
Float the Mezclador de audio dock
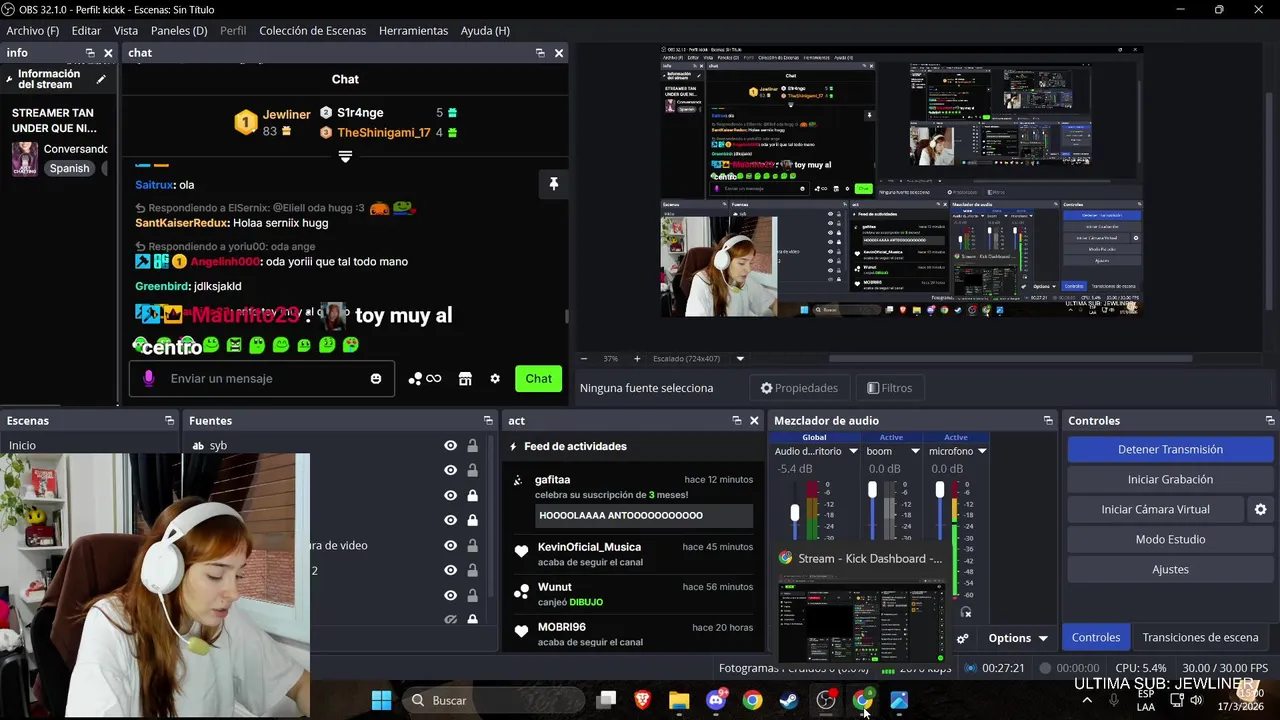(1048, 421)
